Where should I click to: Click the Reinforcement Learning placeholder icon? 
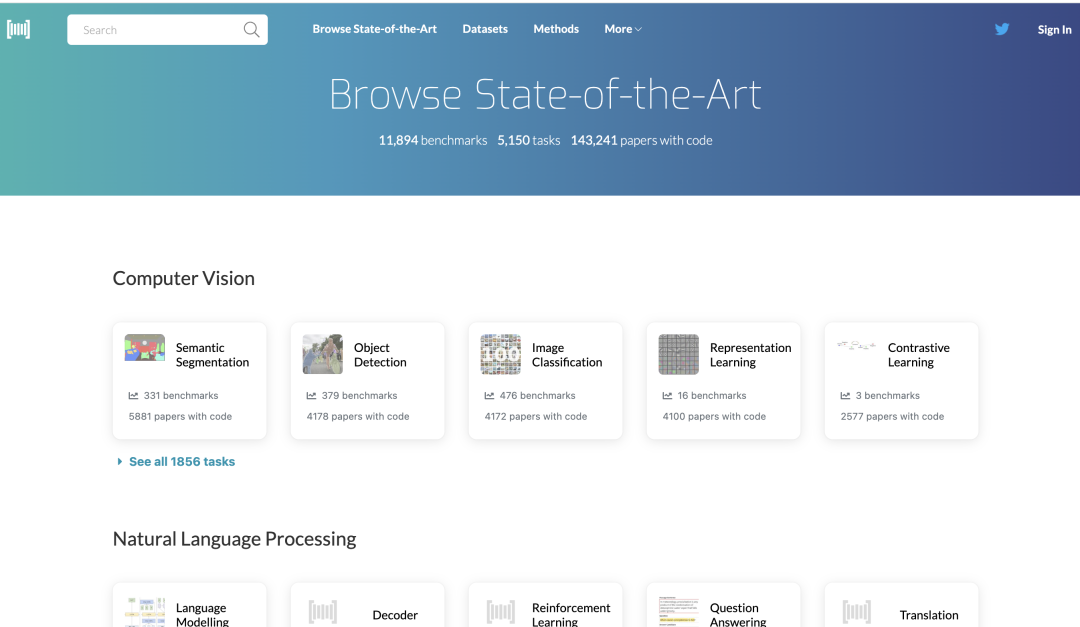click(501, 612)
